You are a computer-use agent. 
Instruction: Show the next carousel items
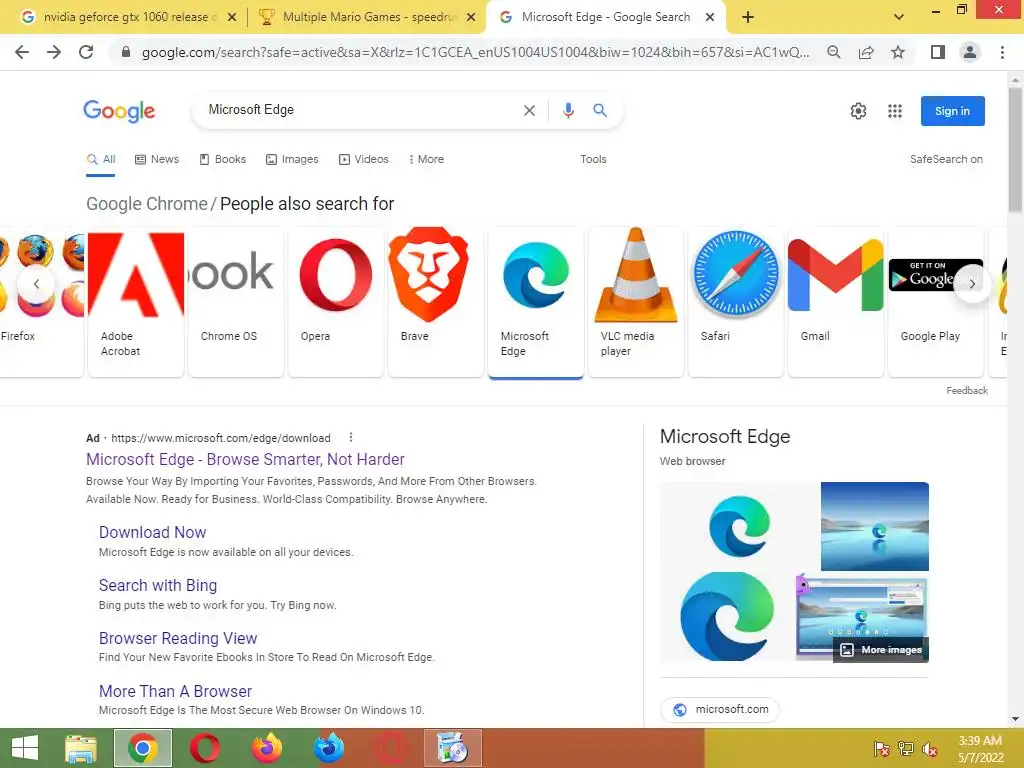tap(972, 283)
